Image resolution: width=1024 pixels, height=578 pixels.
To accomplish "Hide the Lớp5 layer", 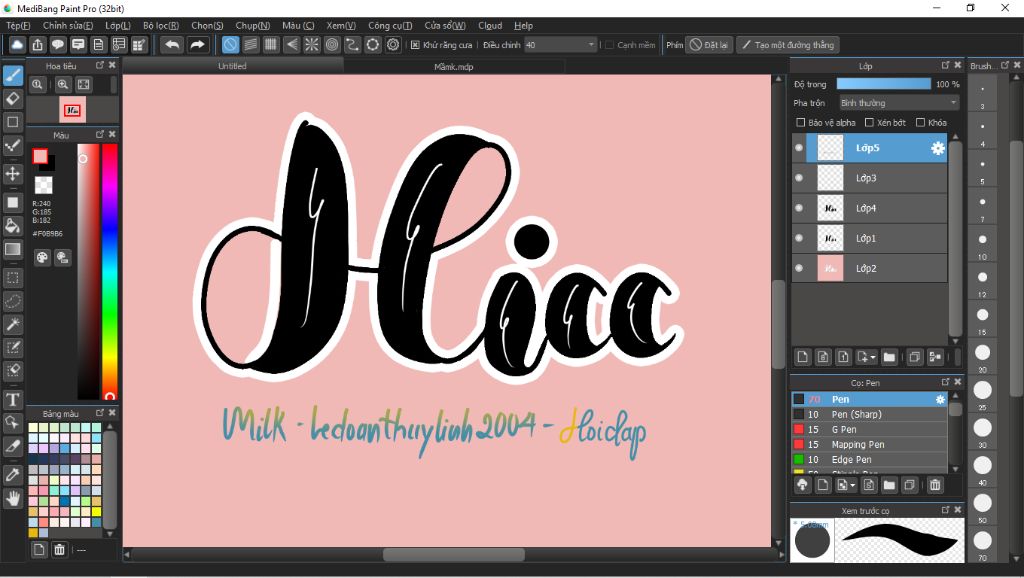I will [799, 148].
